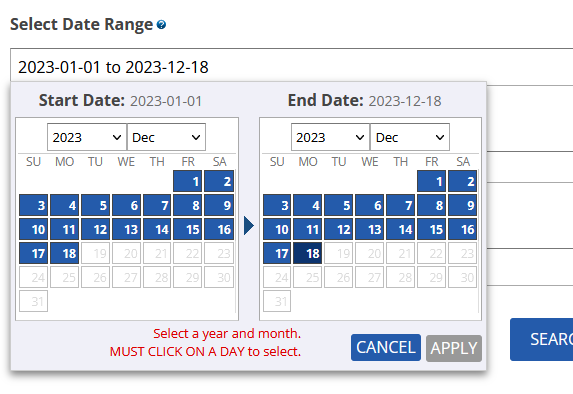This screenshot has width=573, height=394.
Task: Choose day 16 in the Start Date calendar
Action: [219, 229]
